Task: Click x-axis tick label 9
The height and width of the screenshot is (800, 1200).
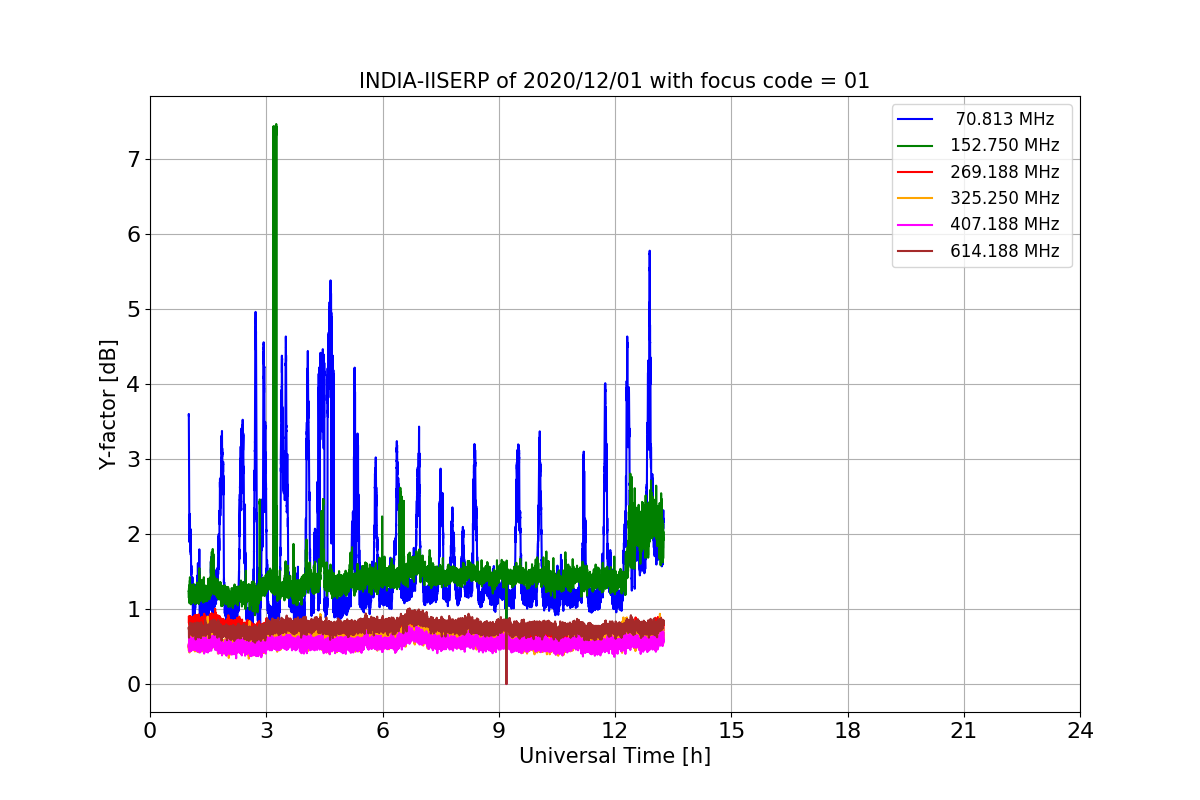Action: pyautogui.click(x=499, y=730)
